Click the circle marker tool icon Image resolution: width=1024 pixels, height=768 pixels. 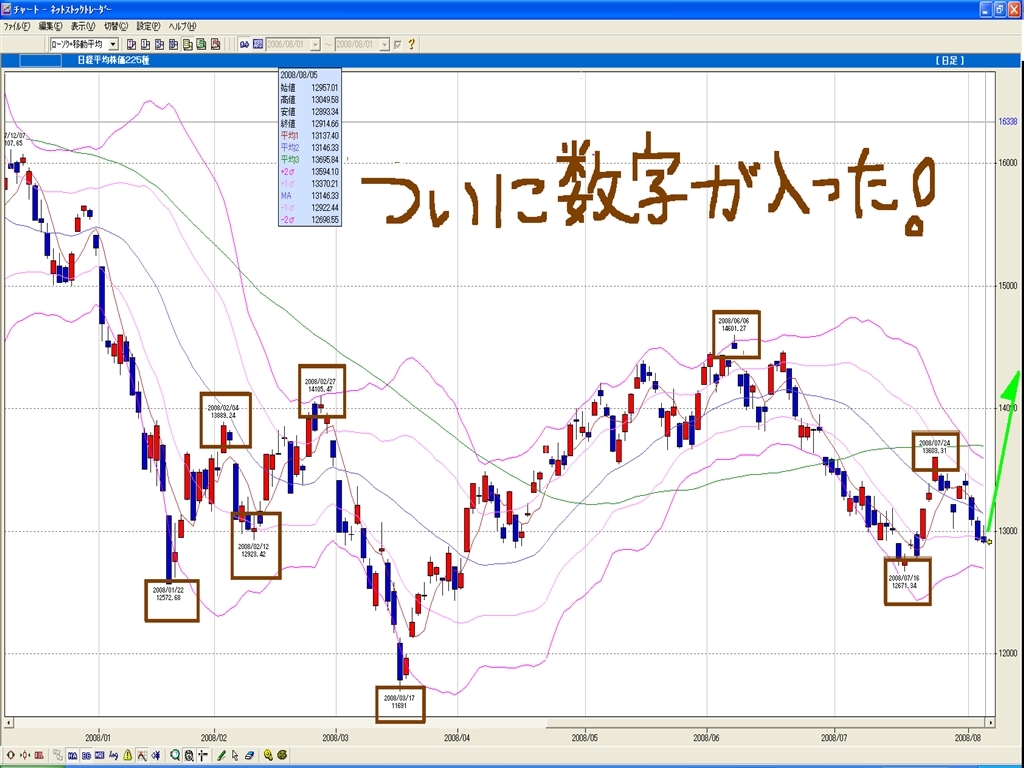11,756
